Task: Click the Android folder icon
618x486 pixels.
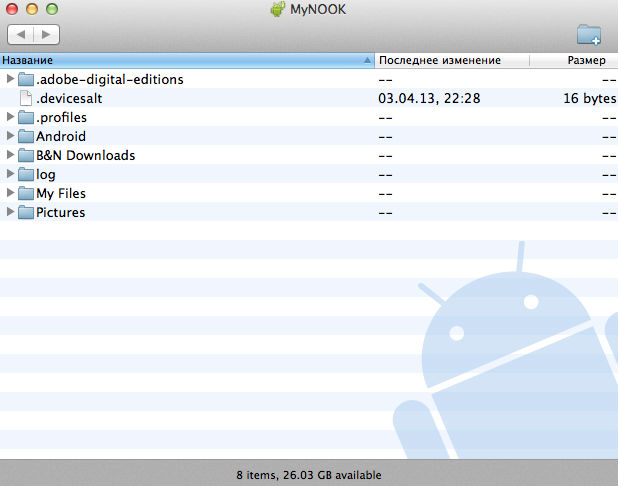Action: tap(26, 136)
